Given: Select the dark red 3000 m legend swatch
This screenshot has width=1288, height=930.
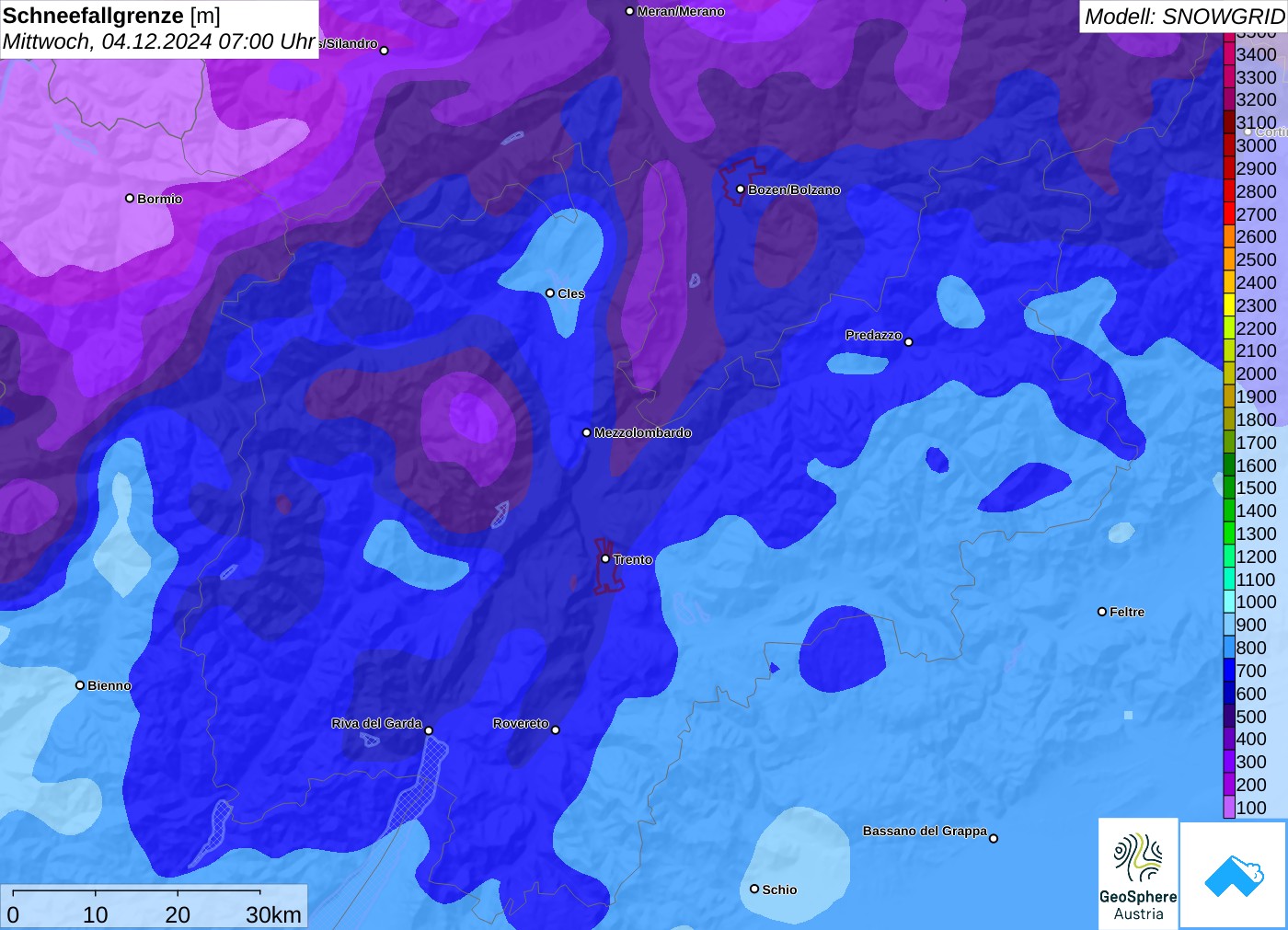Looking at the screenshot, I should 1229,145.
